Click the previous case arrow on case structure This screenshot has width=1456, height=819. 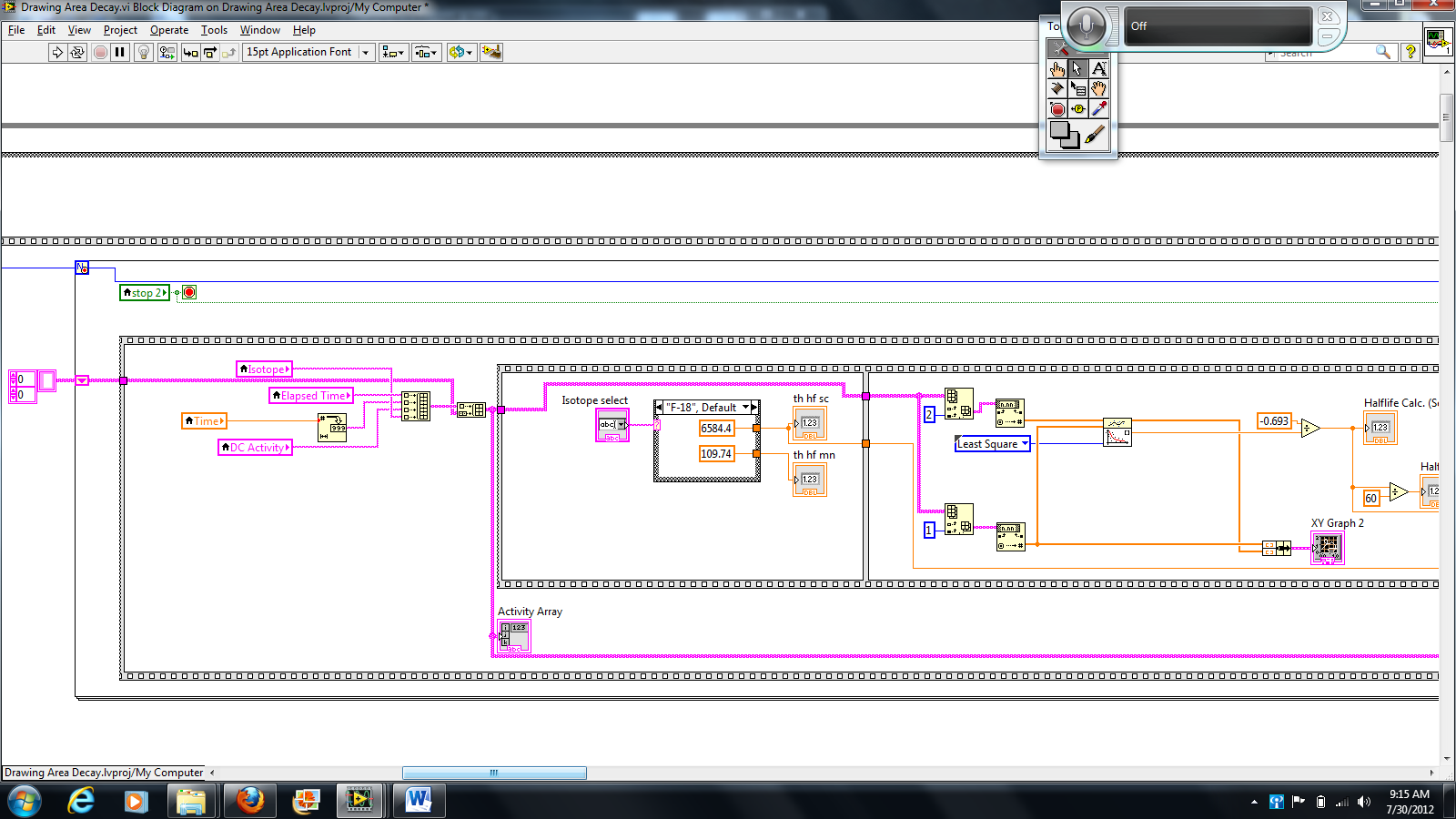(659, 408)
